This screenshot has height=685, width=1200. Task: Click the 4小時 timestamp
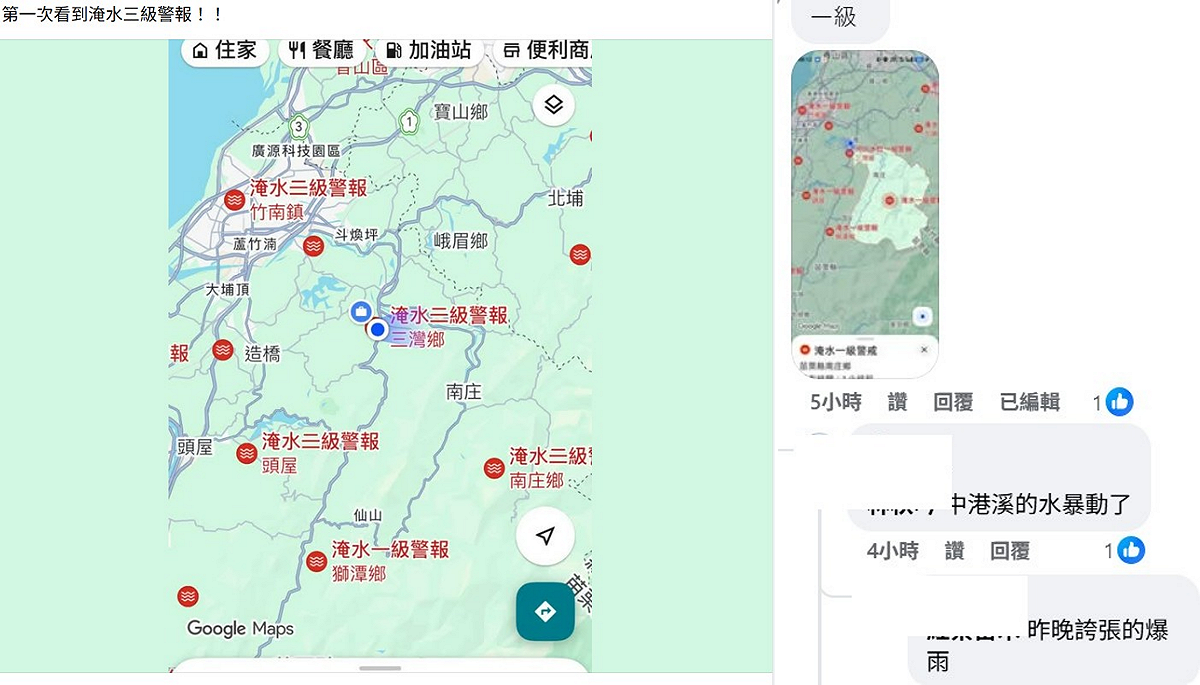(893, 550)
